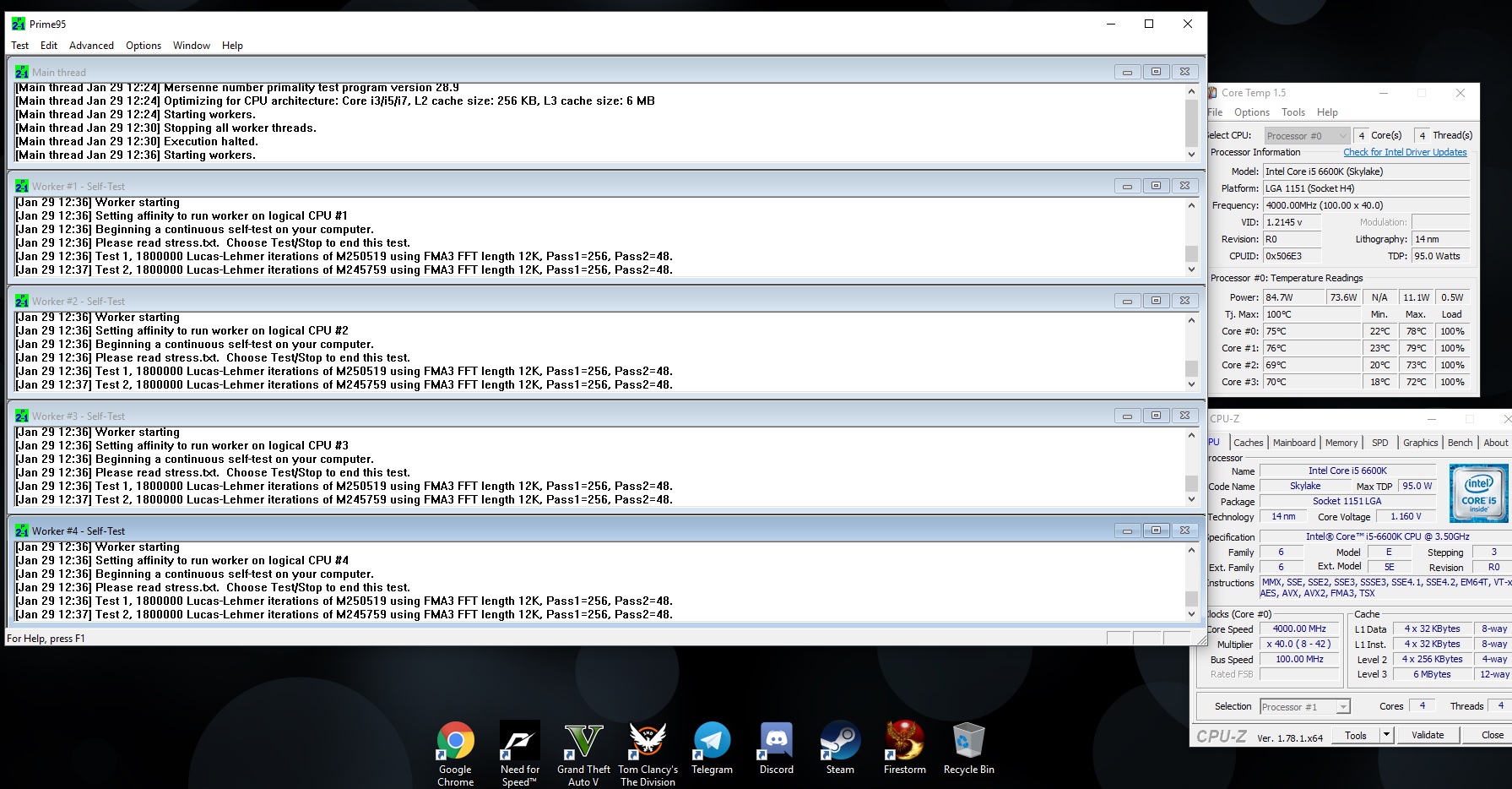Click the Main thread scrollbar down arrow
This screenshot has height=789, width=1512.
tap(1191, 155)
